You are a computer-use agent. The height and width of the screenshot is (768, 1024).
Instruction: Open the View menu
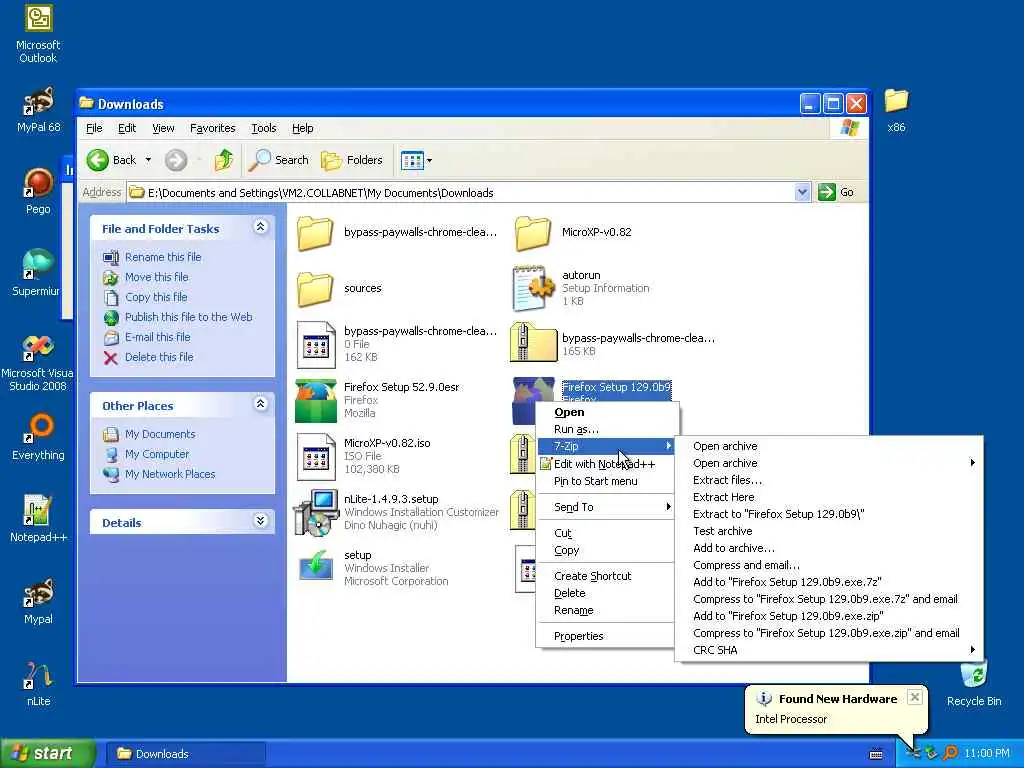[x=163, y=128]
